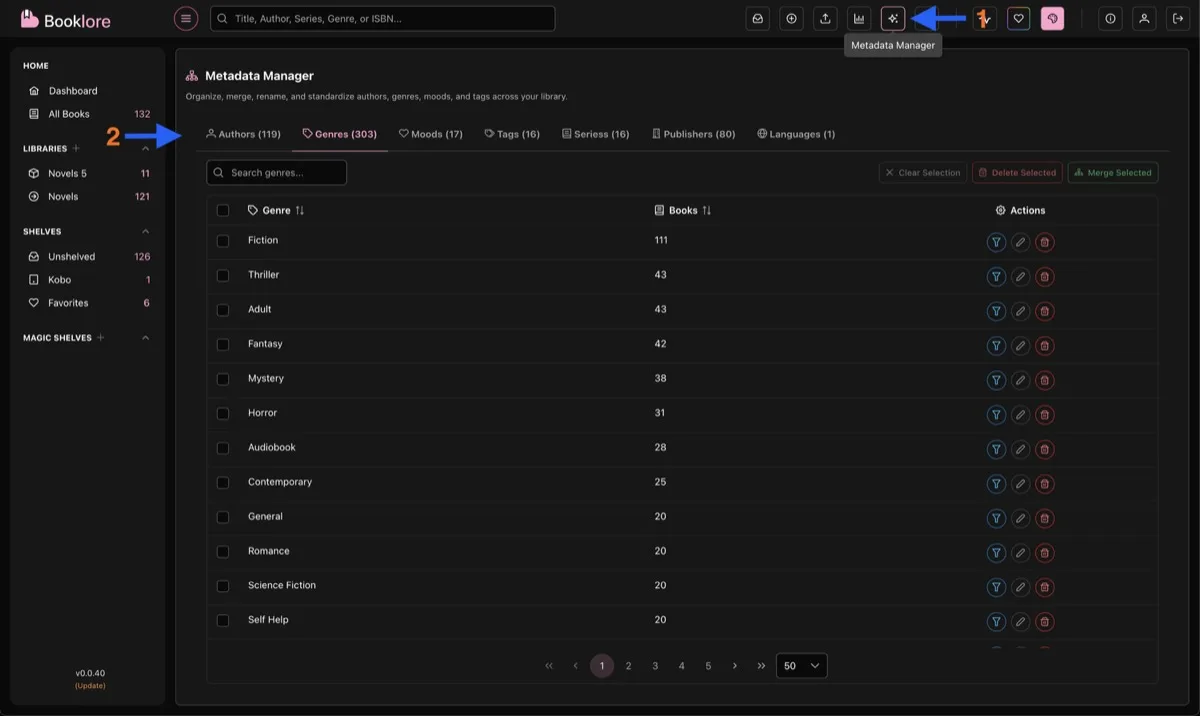This screenshot has width=1200, height=716.
Task: Switch to the Languages (1) tab
Action: click(x=796, y=134)
